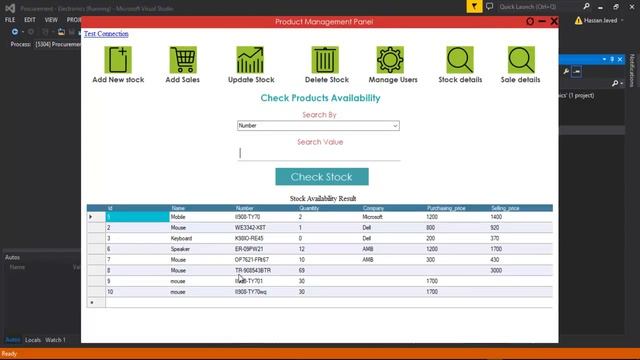Image resolution: width=640 pixels, height=360 pixels.
Task: Open VIEW menu in Visual Studio
Action: point(51,20)
